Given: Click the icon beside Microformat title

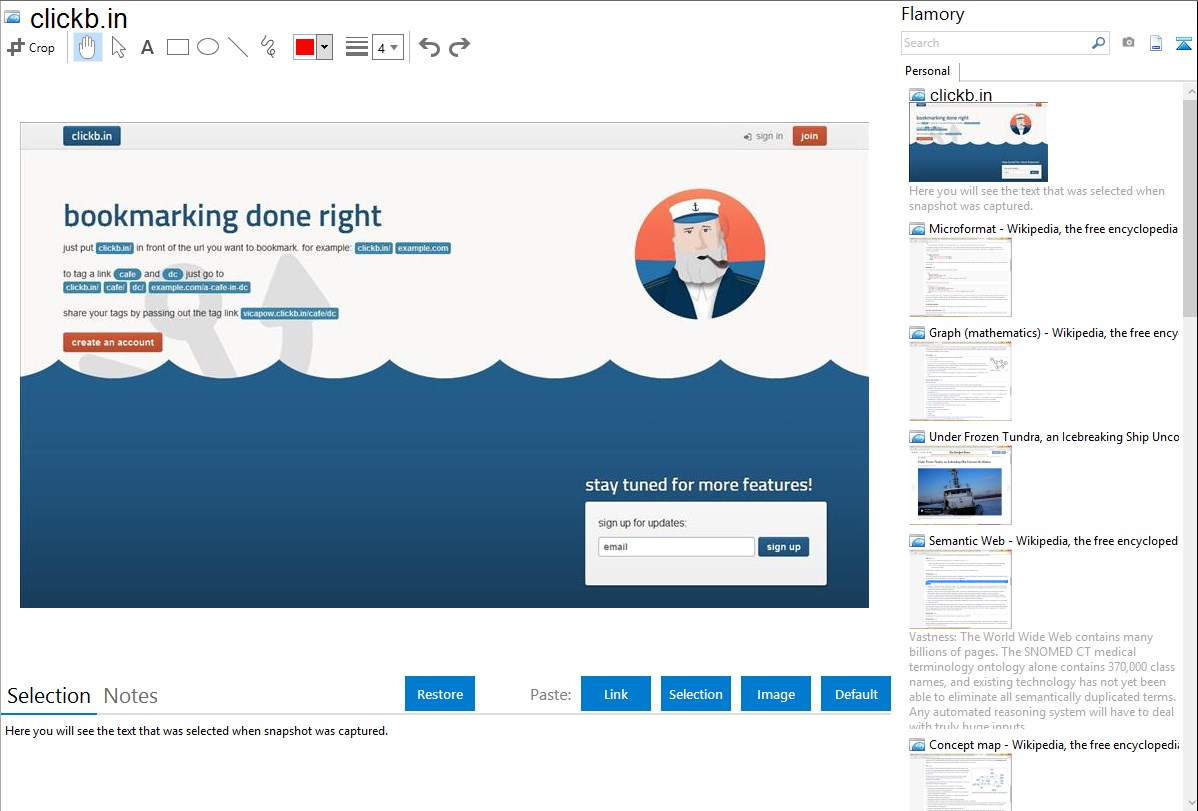Looking at the screenshot, I should tap(917, 229).
